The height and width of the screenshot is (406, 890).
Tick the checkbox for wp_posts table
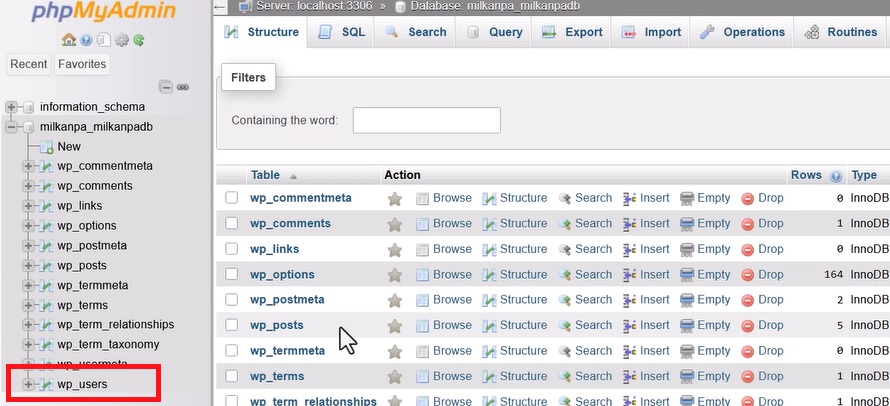(232, 325)
